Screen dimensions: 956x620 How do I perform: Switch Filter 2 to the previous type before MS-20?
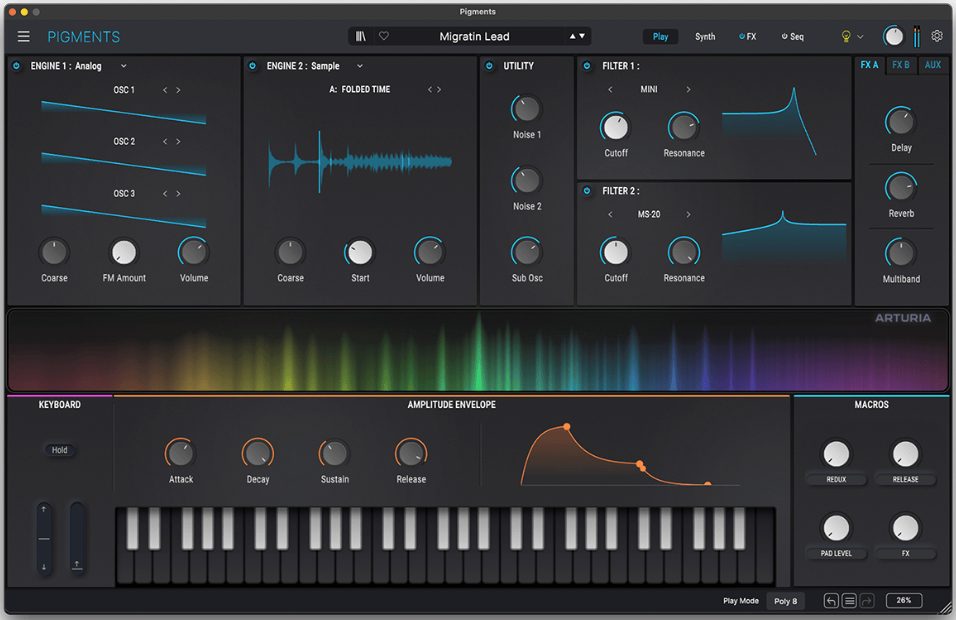click(610, 215)
